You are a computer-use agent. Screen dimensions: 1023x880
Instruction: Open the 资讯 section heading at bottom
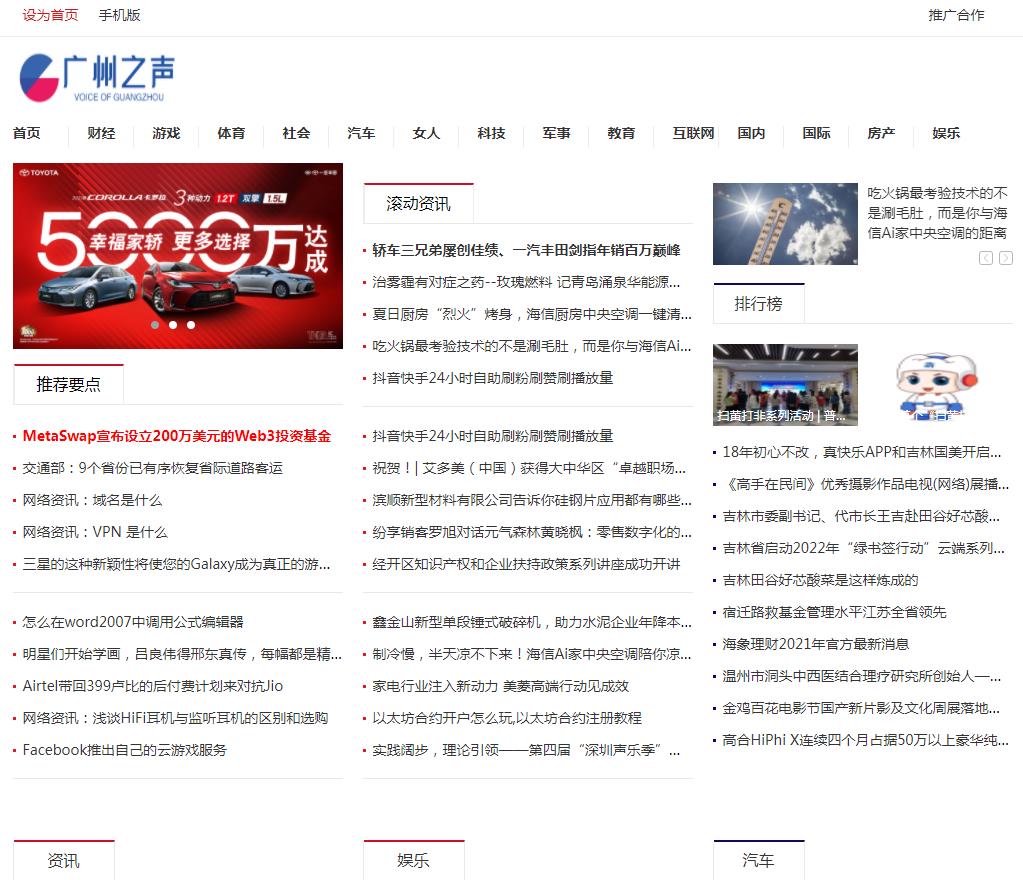tap(63, 861)
